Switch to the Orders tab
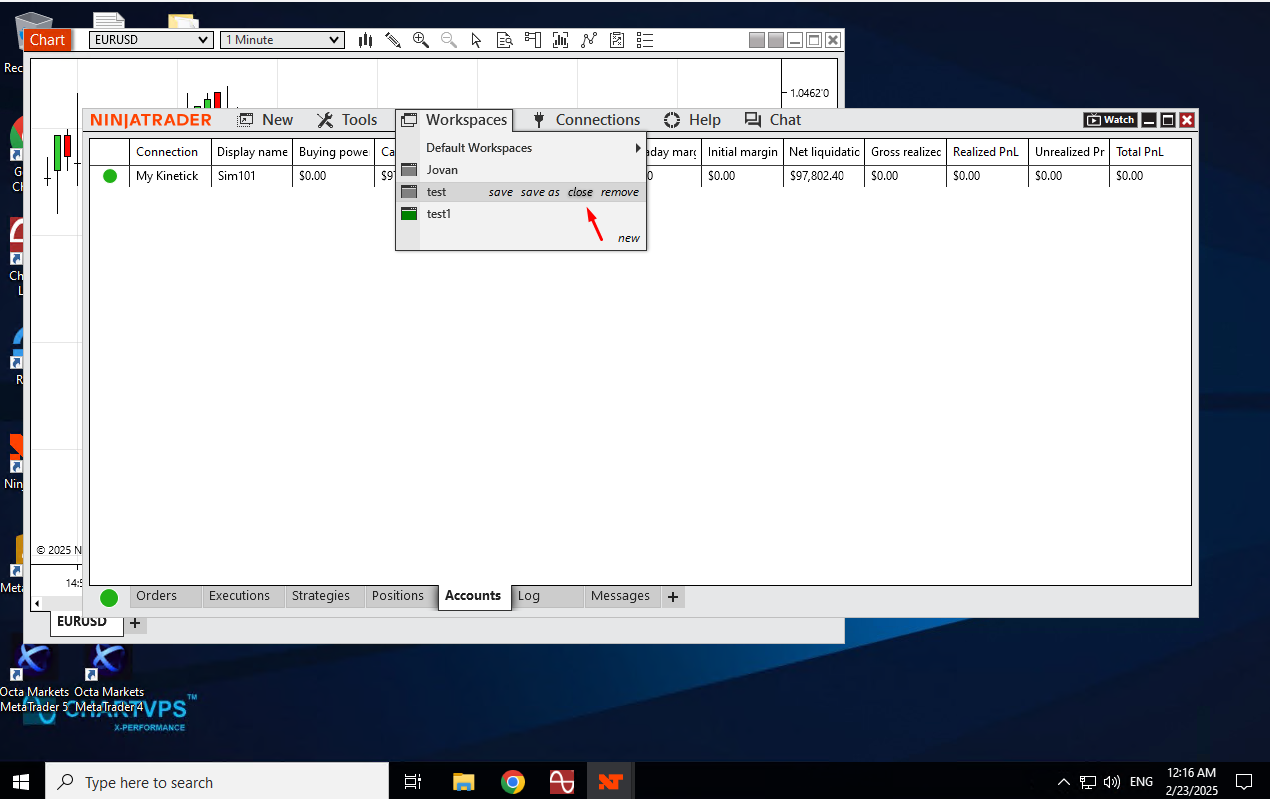The width and height of the screenshot is (1270, 799). pos(156,596)
